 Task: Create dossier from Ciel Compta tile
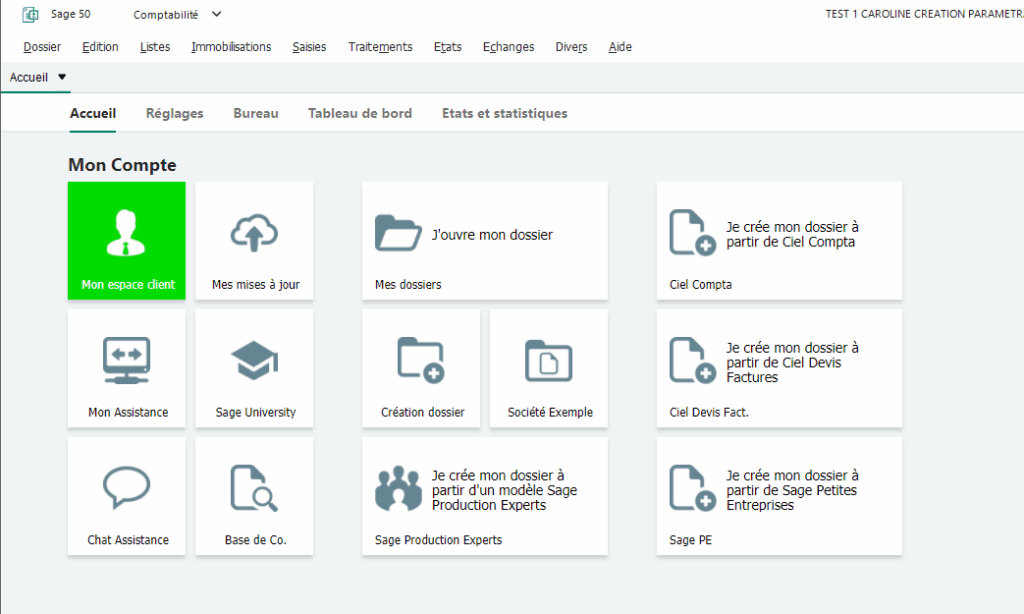point(779,240)
